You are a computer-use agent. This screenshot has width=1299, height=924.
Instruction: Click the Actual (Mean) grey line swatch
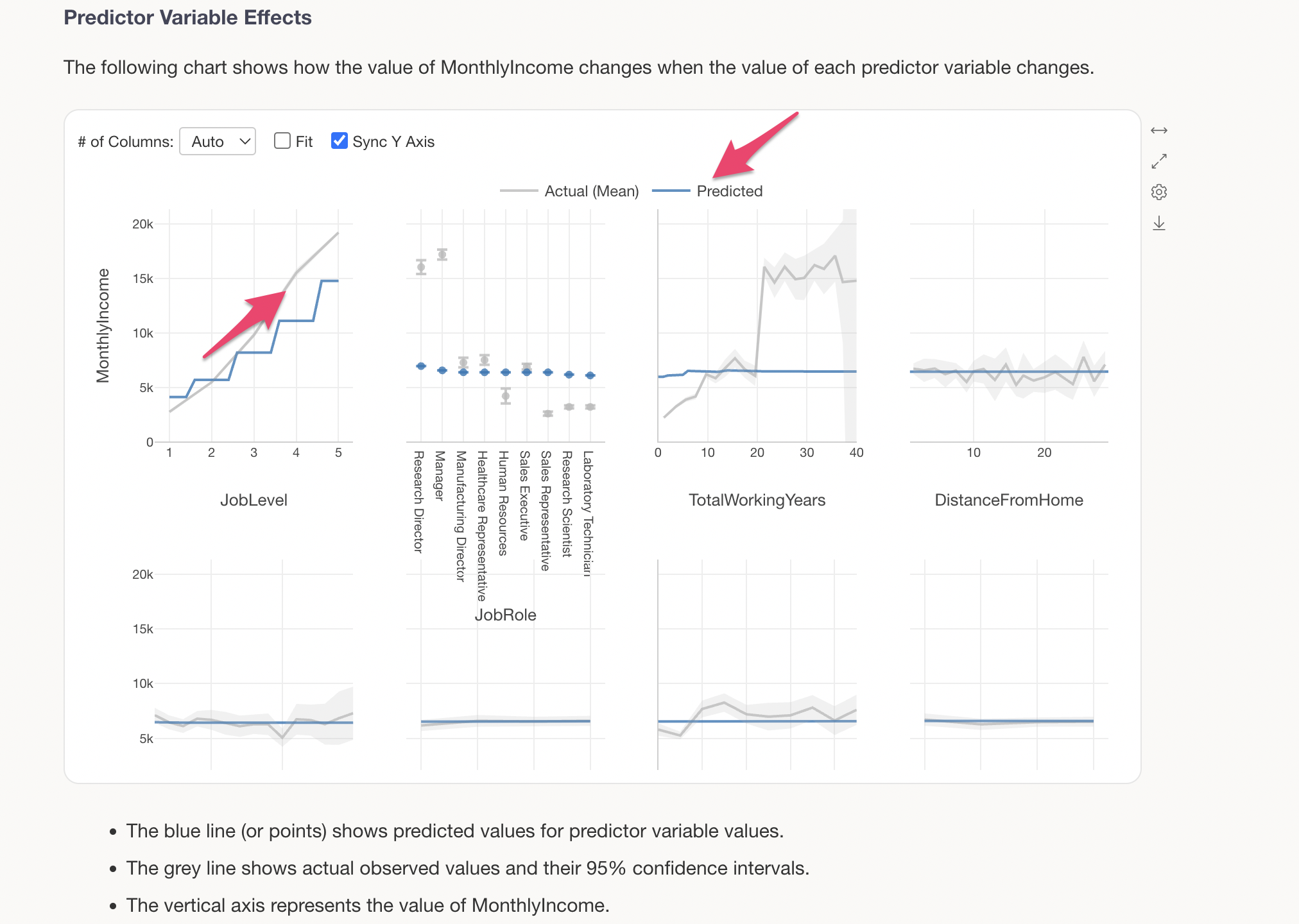coord(519,191)
